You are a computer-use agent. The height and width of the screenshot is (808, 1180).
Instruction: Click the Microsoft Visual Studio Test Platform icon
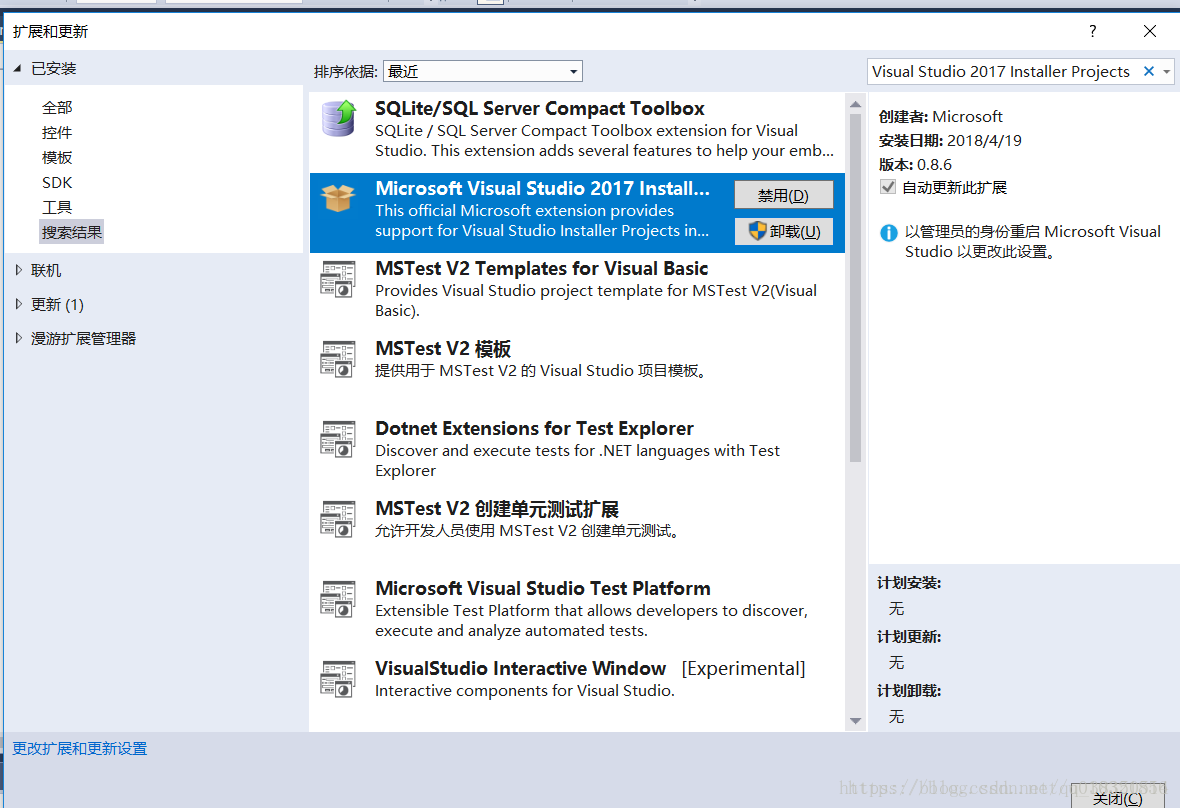(338, 599)
